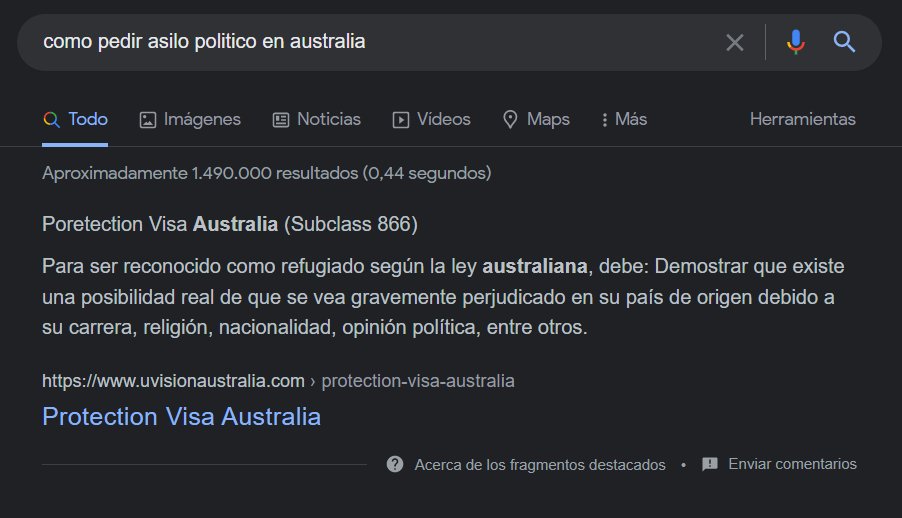Open the Protection Visa Australia link
The width and height of the screenshot is (902, 518).
click(x=181, y=417)
